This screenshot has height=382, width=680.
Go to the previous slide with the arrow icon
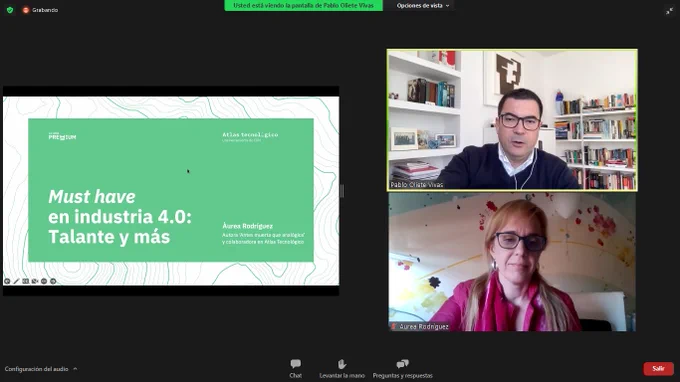[7, 281]
